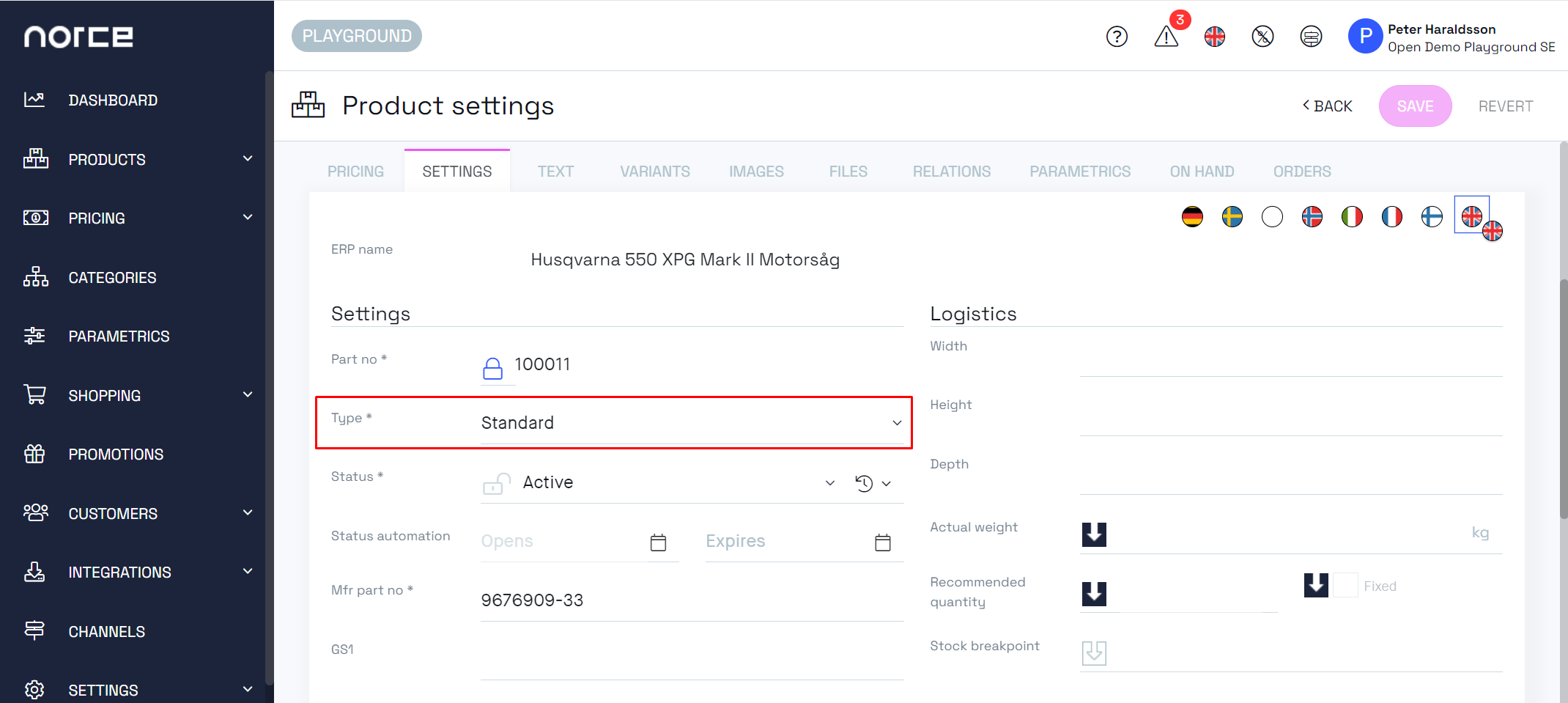The height and width of the screenshot is (703, 1568).
Task: Select the Swedish flag language
Action: click(1232, 216)
